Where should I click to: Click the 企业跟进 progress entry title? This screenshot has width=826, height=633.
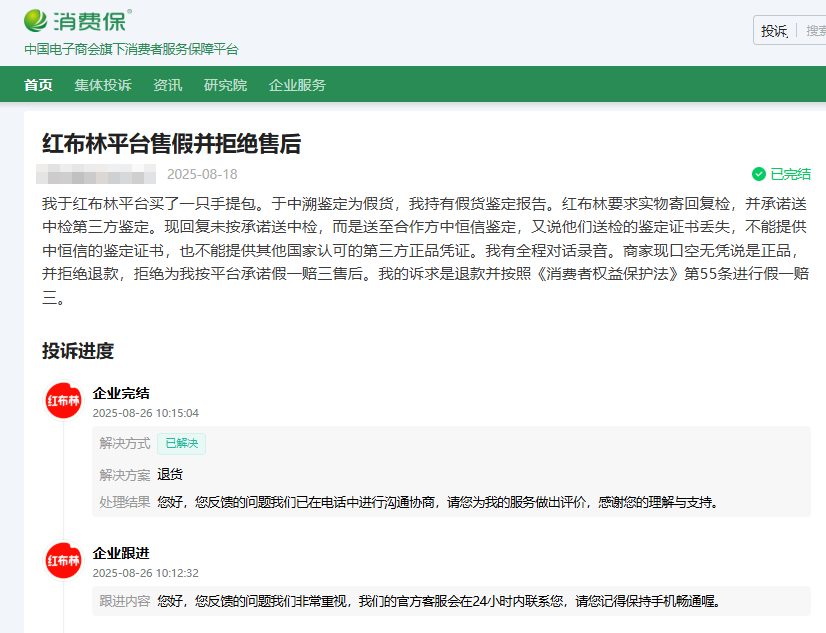click(121, 553)
